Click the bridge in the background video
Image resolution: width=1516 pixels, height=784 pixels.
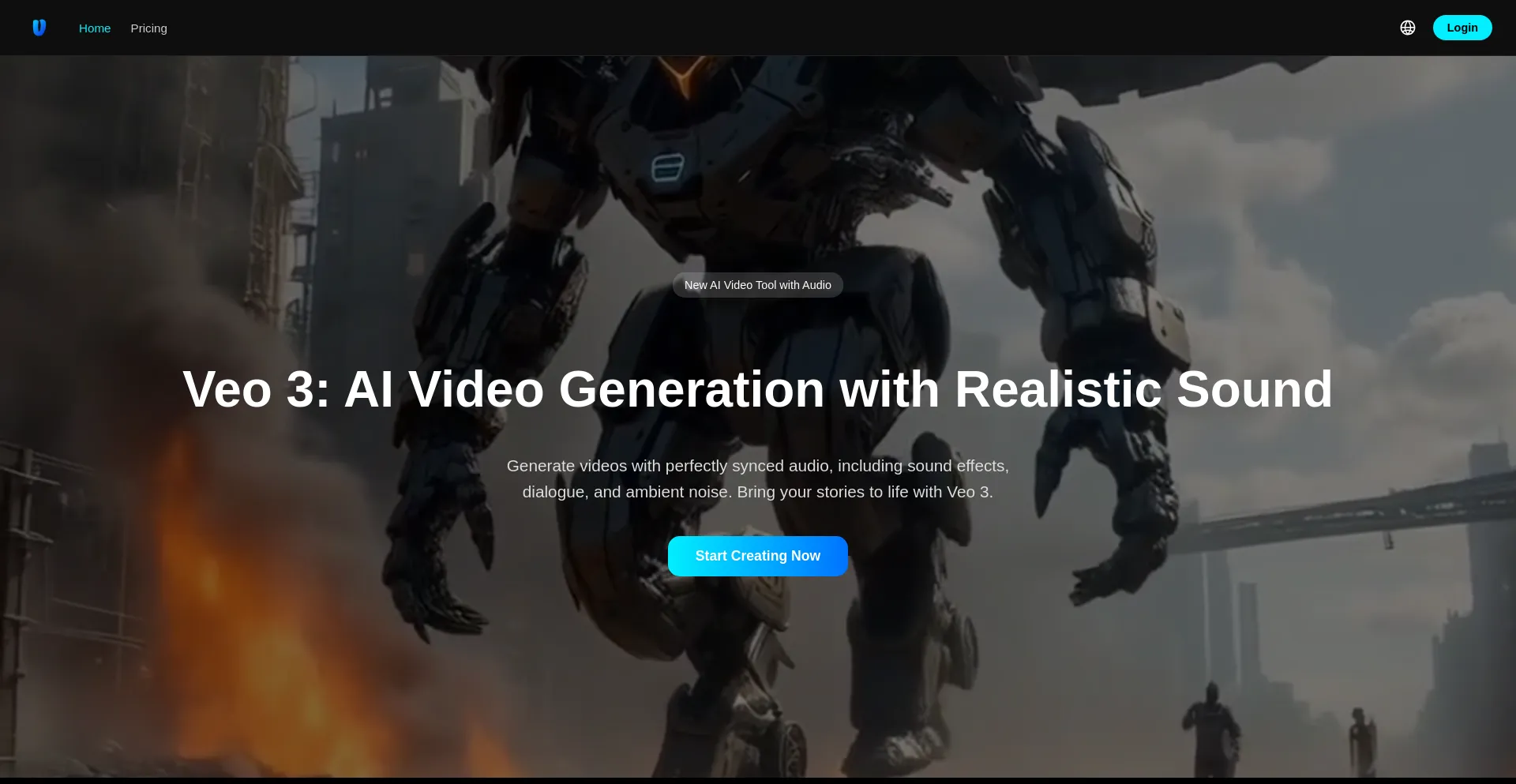[x=1342, y=517]
